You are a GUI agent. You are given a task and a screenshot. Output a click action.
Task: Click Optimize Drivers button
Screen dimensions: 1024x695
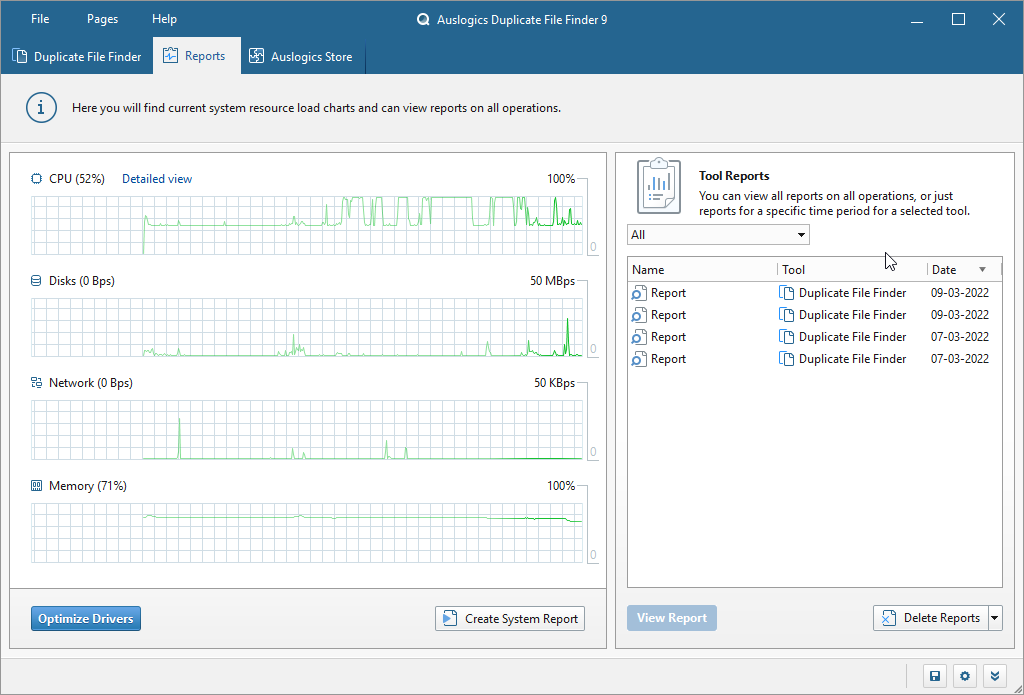(86, 619)
